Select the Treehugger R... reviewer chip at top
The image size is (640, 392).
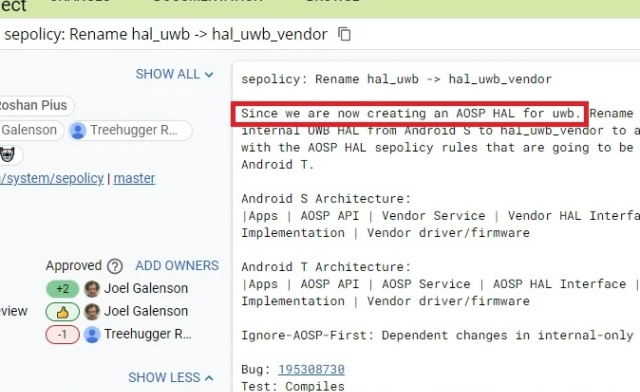[x=130, y=130]
